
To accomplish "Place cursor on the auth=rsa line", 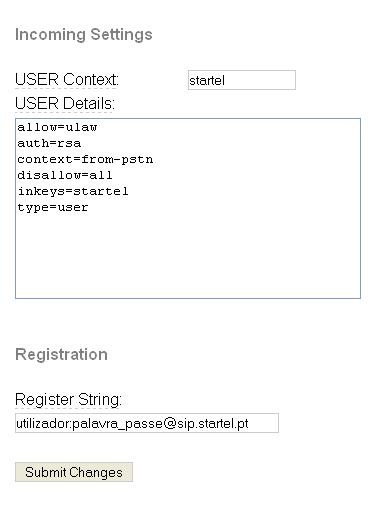I will tap(49, 143).
